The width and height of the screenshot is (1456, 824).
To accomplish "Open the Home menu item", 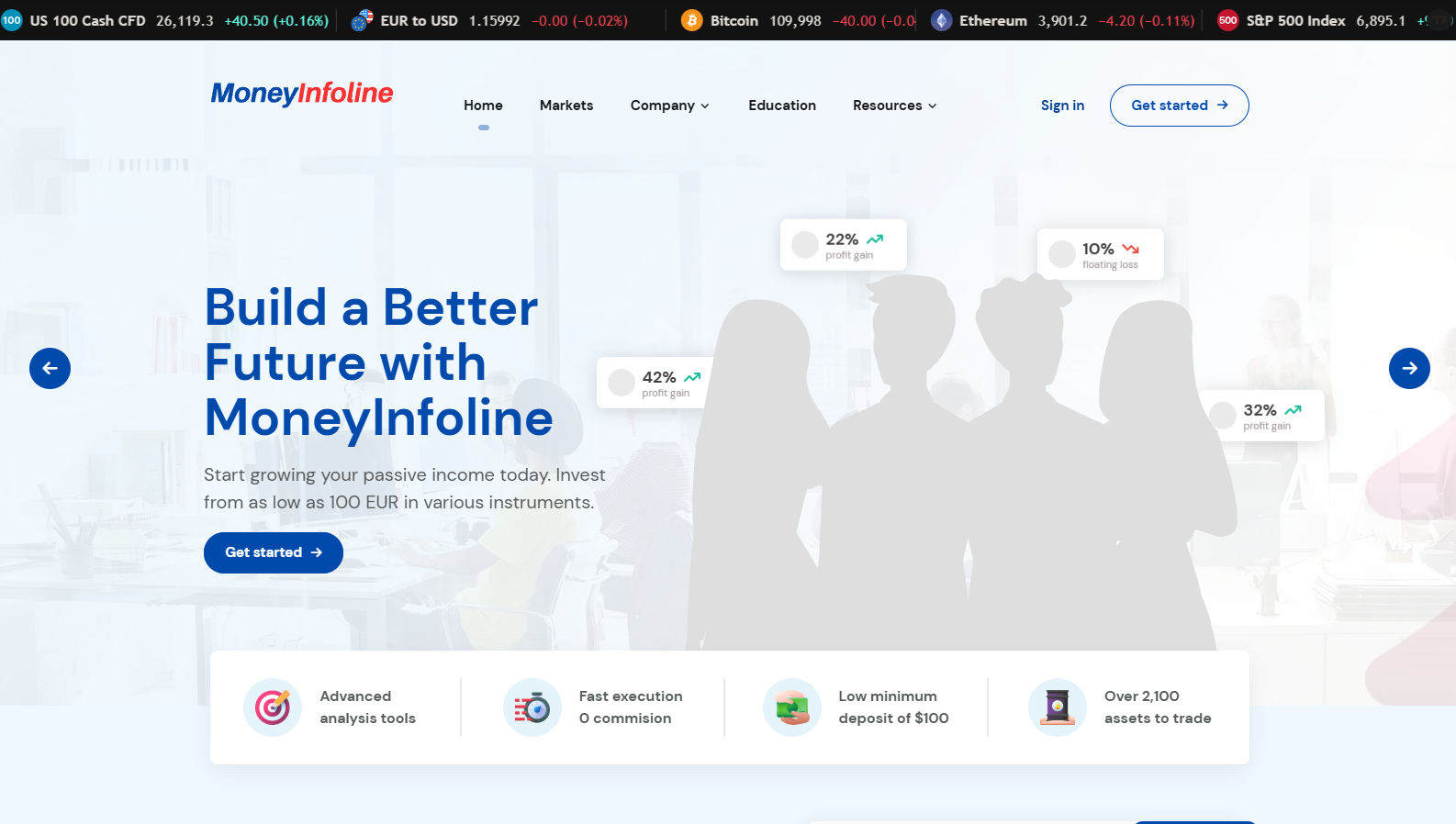I will click(483, 106).
